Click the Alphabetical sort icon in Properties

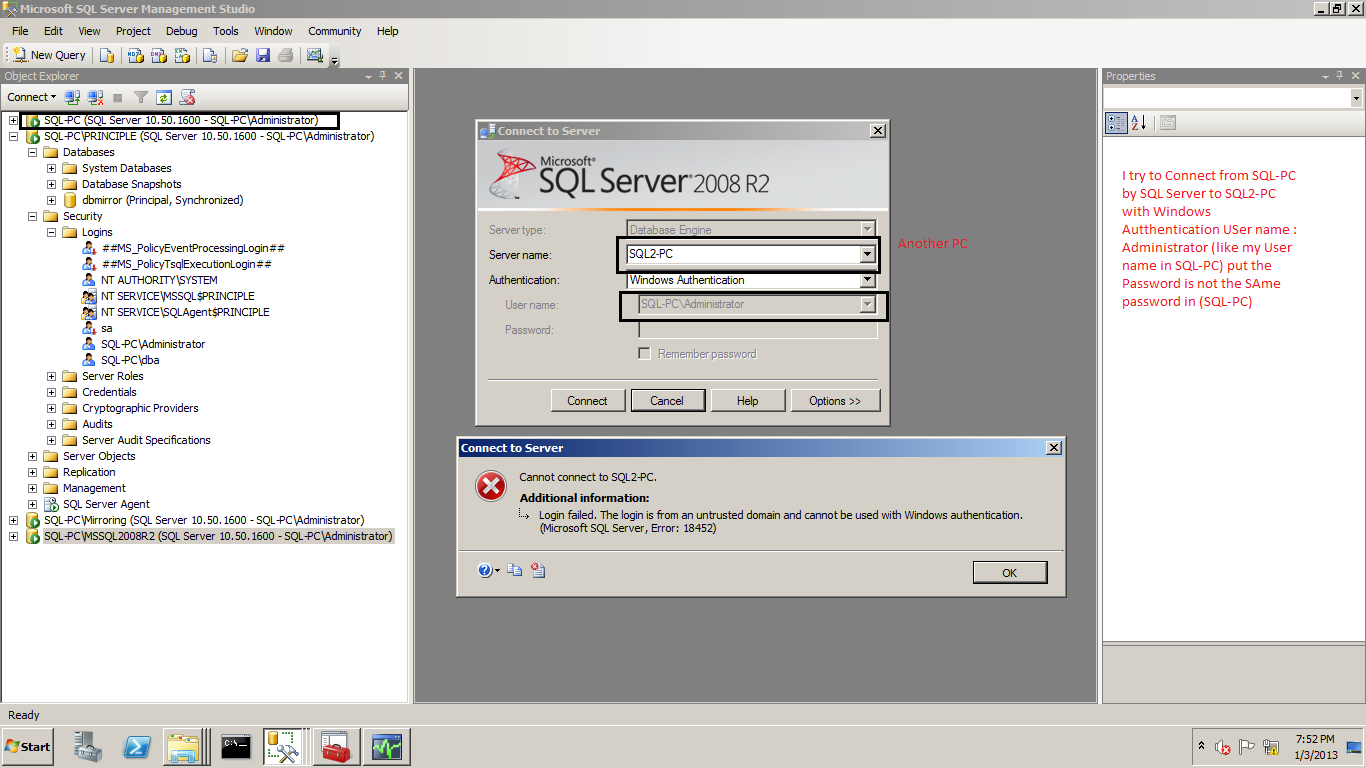1138,123
